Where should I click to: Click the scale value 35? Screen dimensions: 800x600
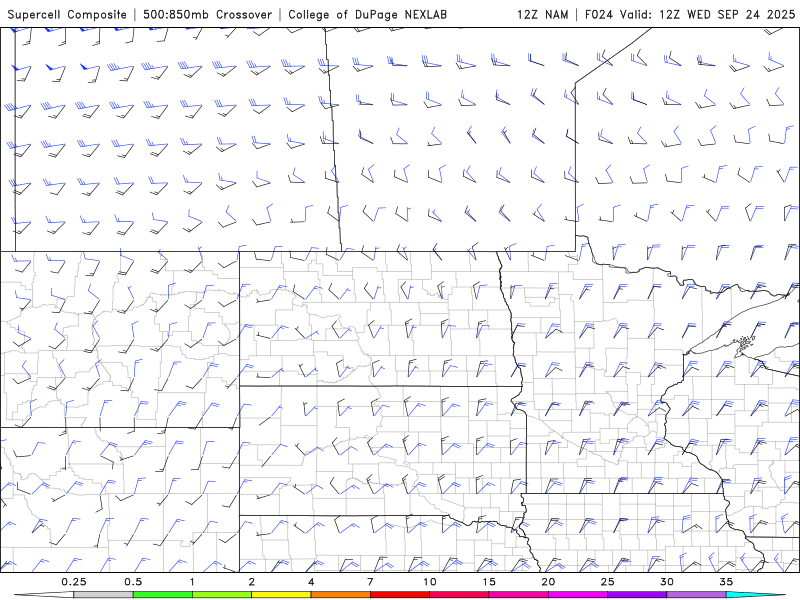click(726, 582)
